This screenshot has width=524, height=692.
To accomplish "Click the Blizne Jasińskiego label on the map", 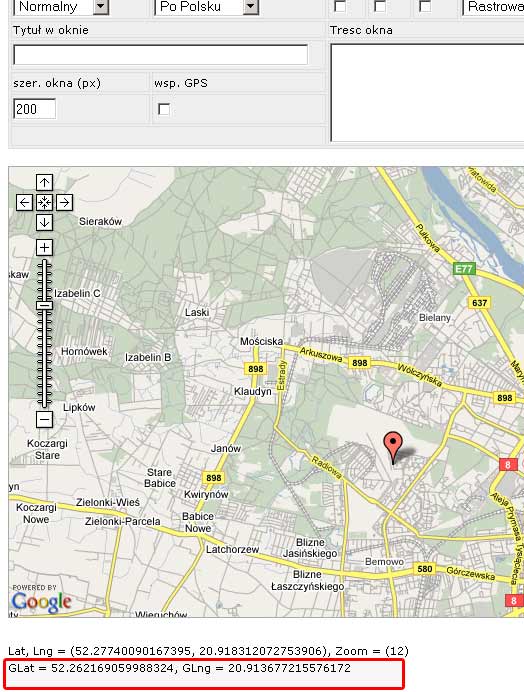I will tap(310, 548).
